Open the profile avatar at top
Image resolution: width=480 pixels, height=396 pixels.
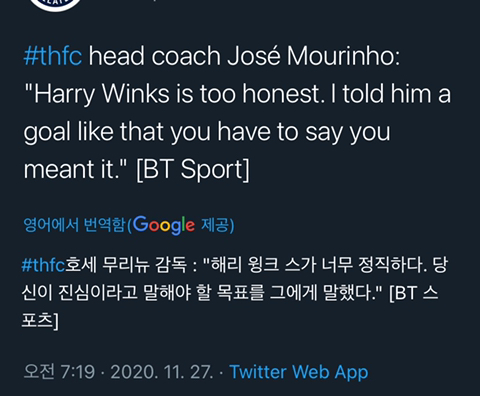click(56, 4)
